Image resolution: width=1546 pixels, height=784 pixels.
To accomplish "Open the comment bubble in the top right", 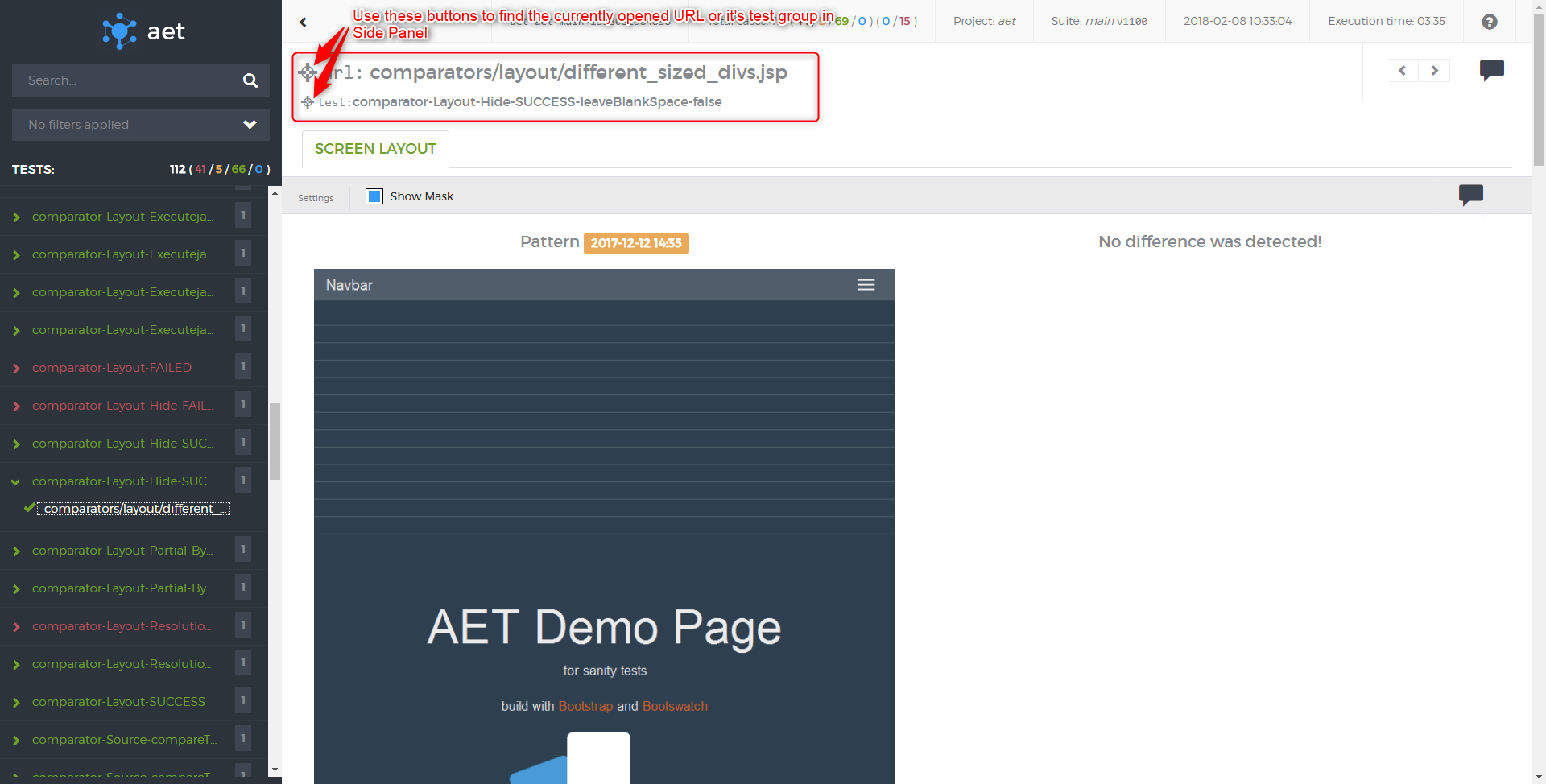I will 1492,71.
